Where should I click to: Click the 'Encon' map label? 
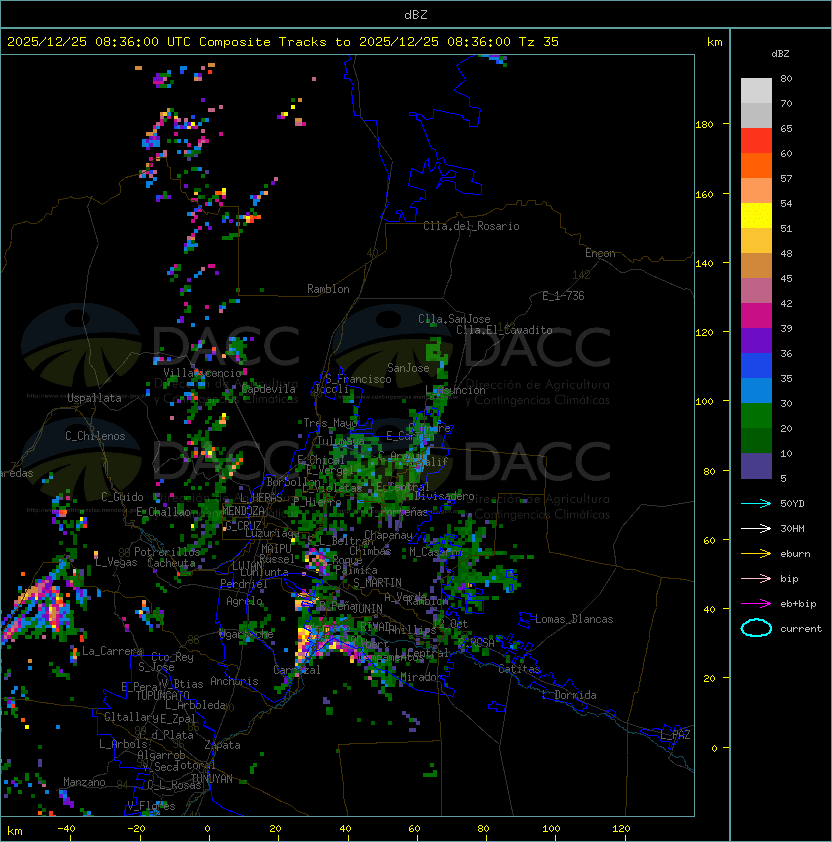coord(600,253)
